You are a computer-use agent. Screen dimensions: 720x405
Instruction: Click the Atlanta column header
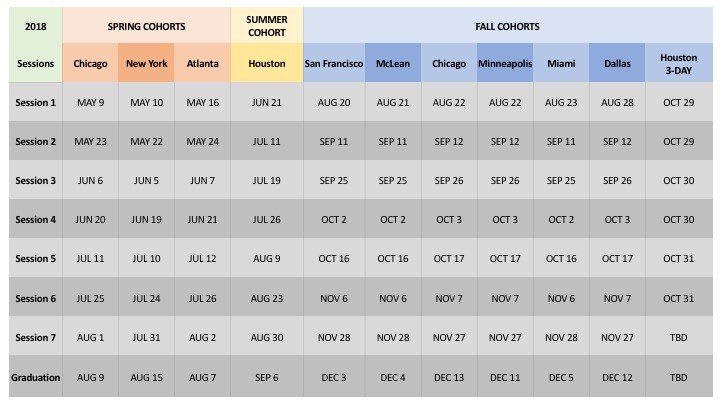tap(202, 64)
